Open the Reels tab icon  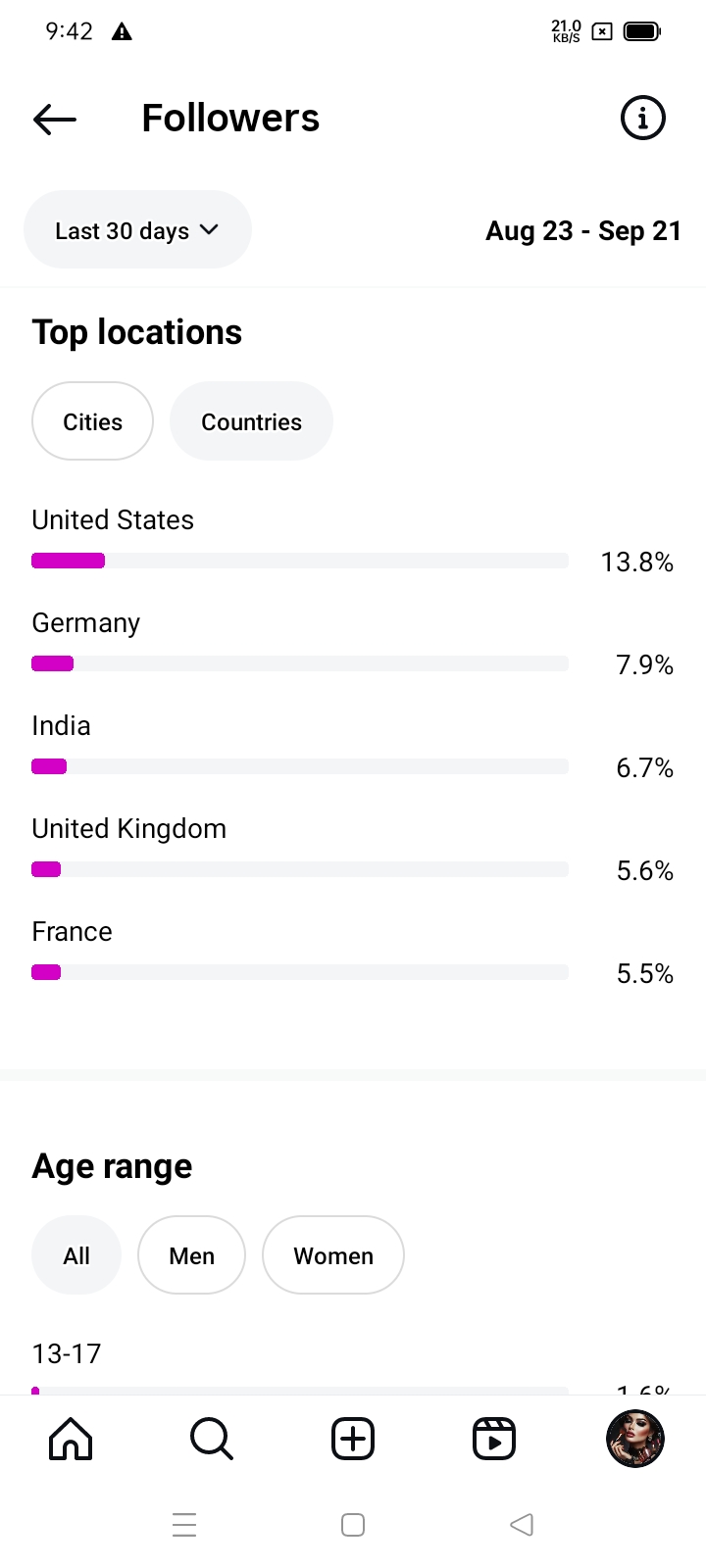494,1439
